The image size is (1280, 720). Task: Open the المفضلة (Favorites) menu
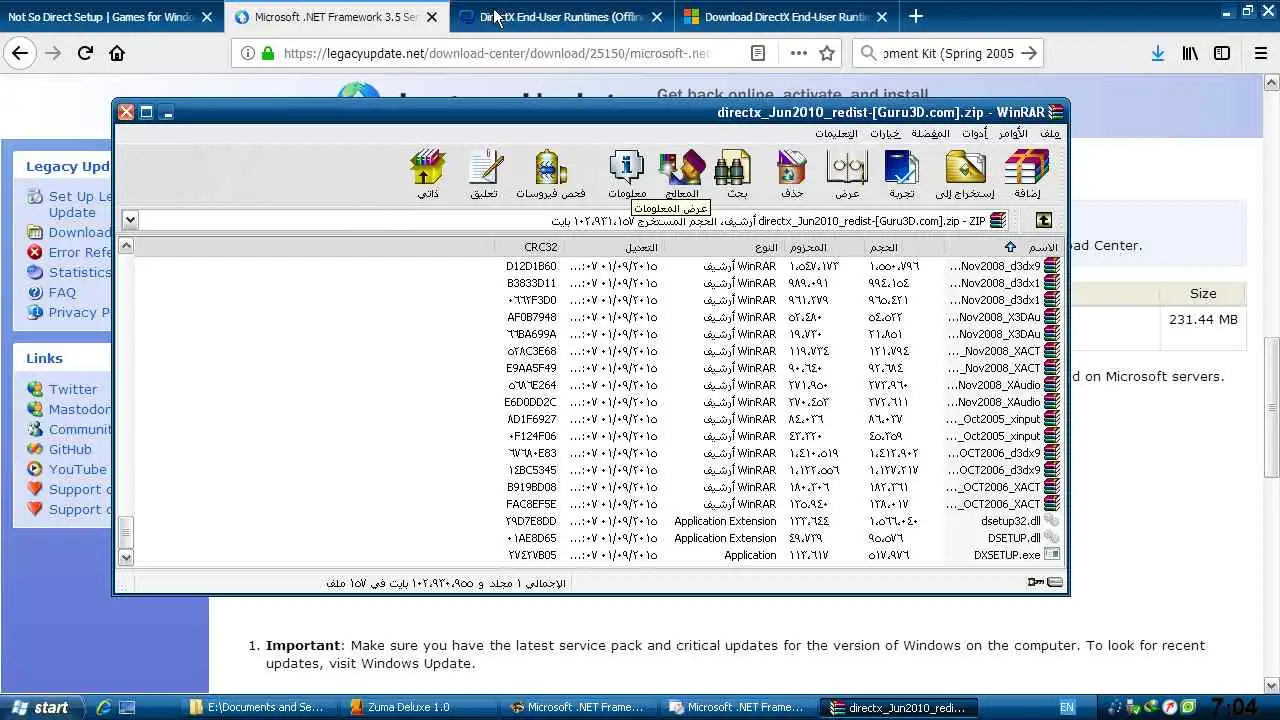tap(930, 133)
